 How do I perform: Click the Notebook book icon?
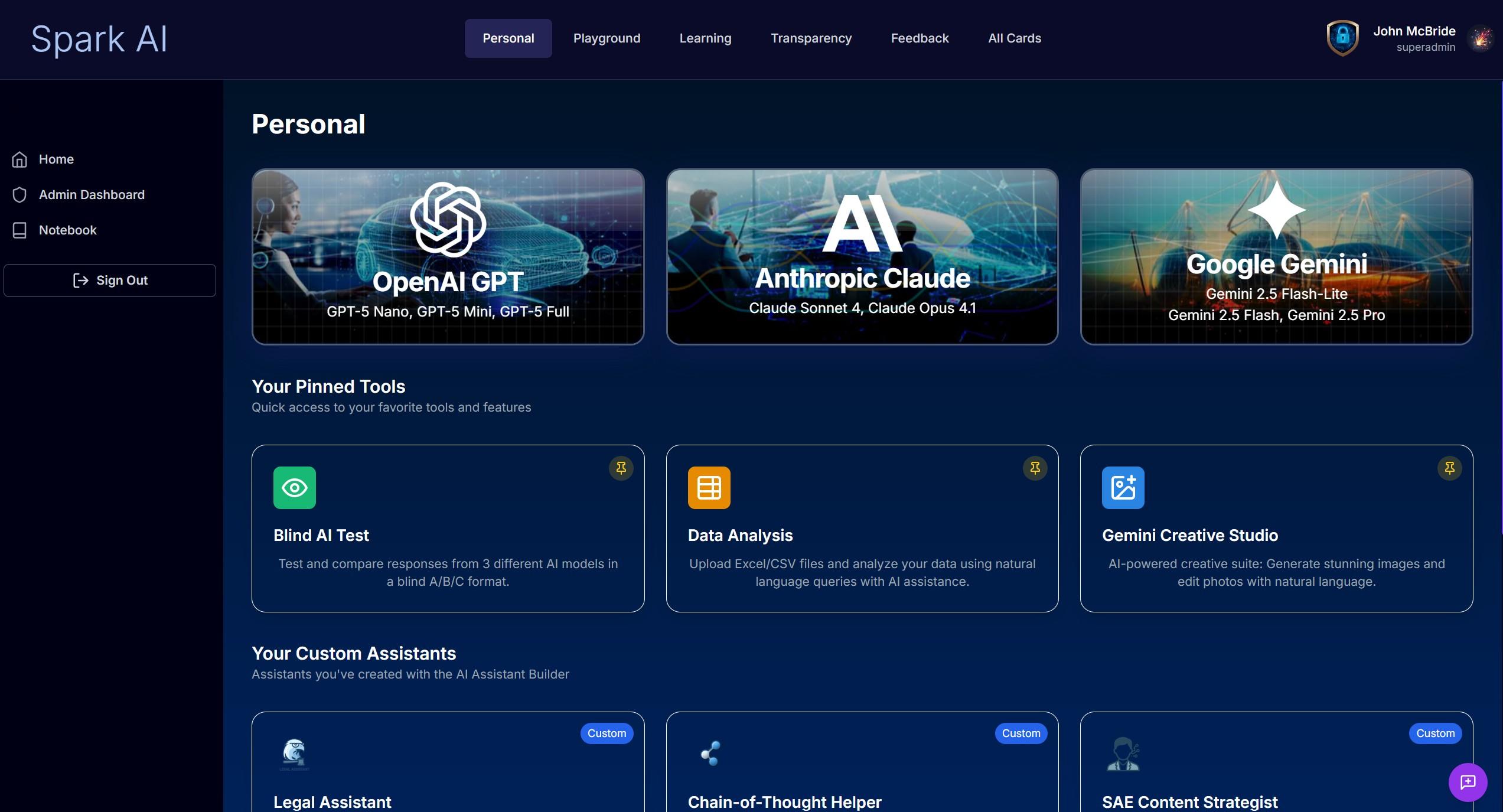tap(19, 230)
